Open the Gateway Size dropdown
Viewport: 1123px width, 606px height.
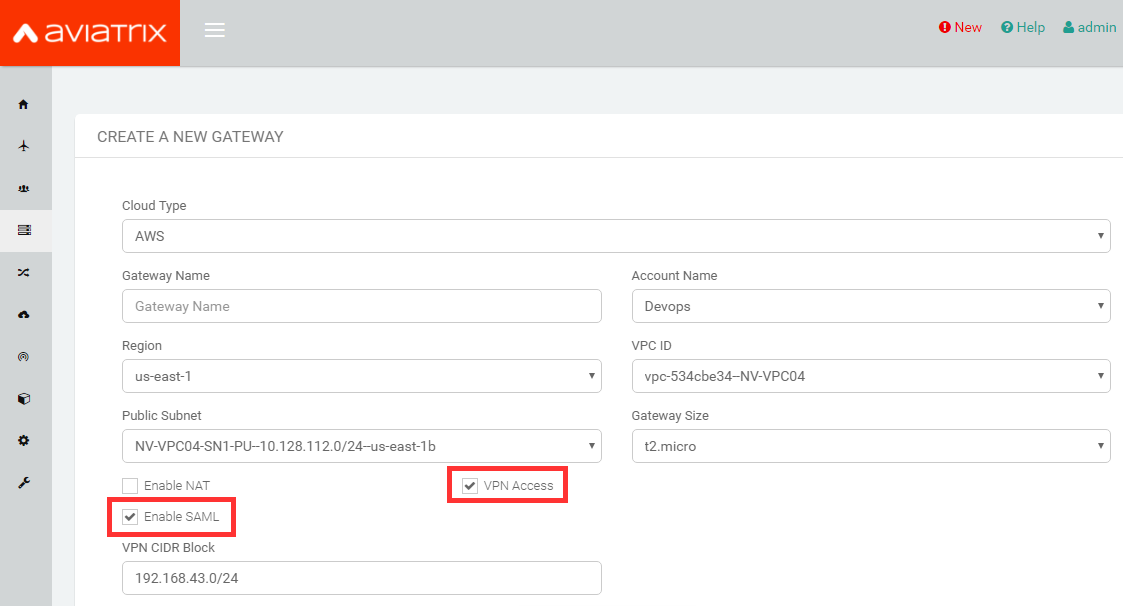click(x=870, y=447)
